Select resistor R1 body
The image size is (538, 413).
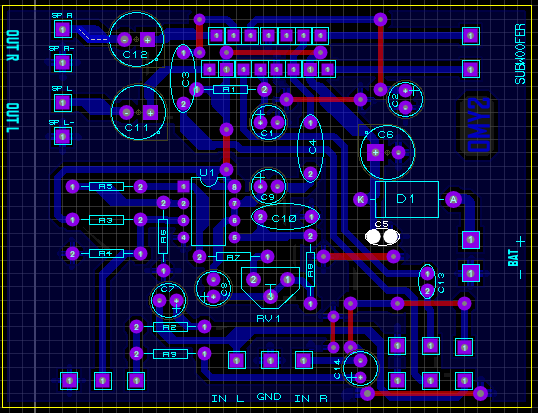(230, 90)
